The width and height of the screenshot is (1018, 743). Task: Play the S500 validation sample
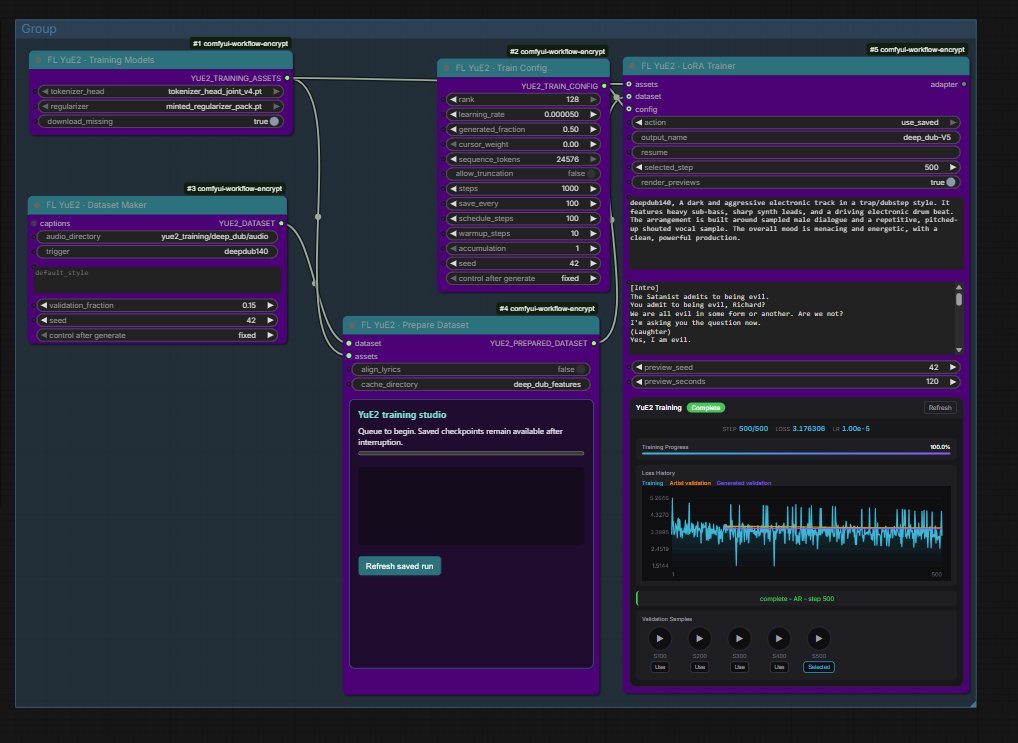(819, 638)
